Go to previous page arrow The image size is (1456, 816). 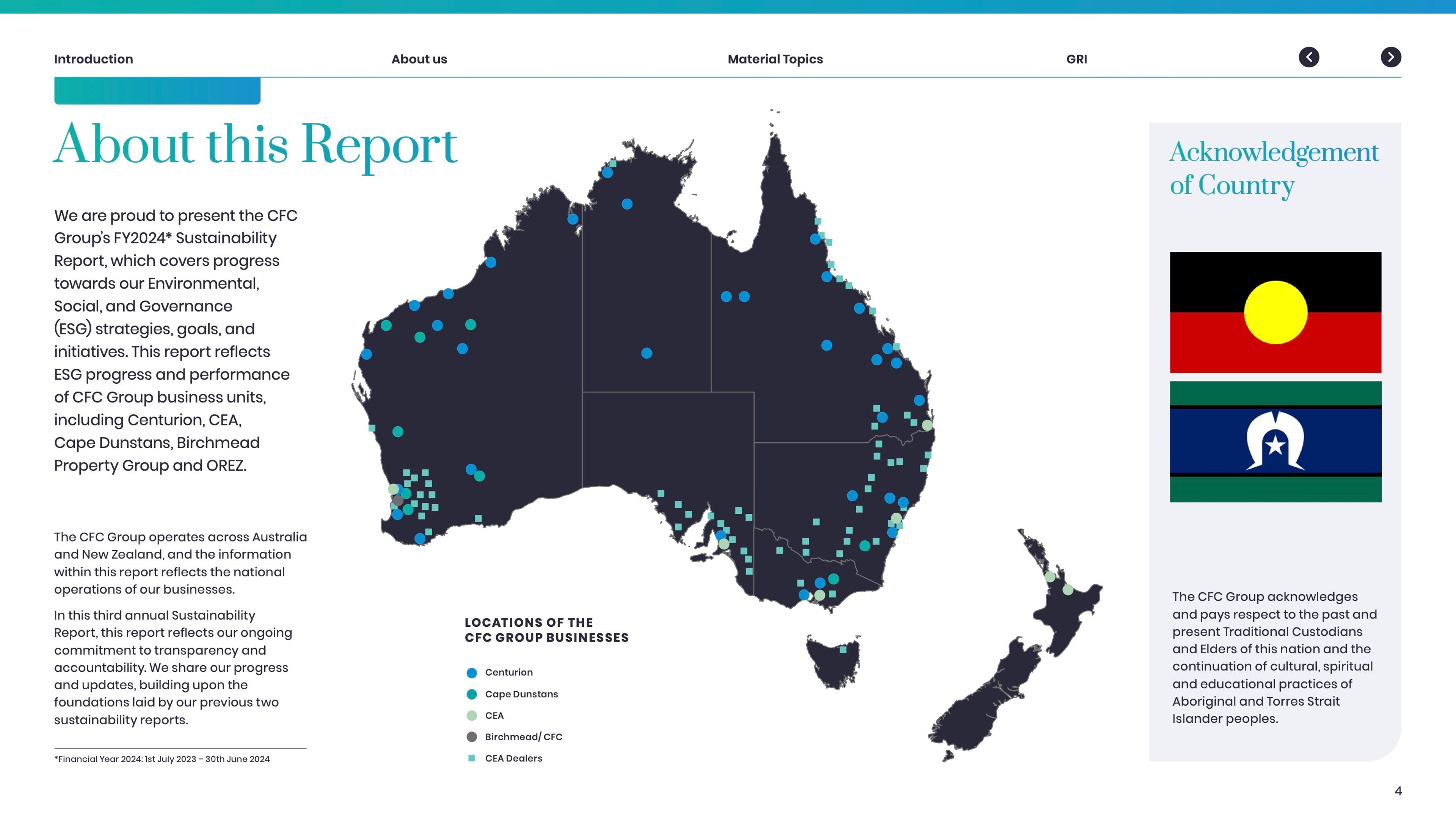point(1309,57)
